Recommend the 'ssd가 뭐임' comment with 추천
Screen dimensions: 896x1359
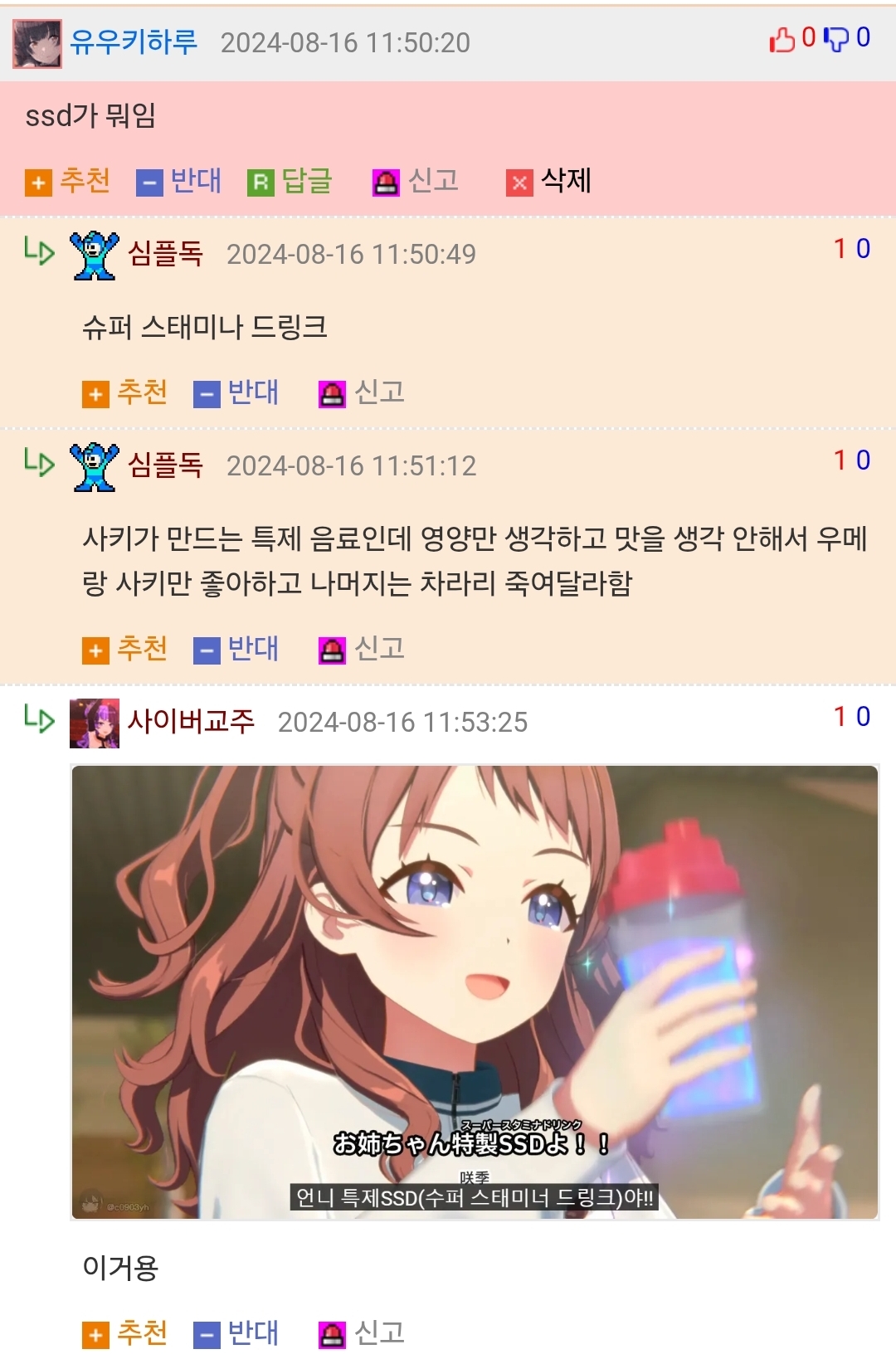coord(68,181)
